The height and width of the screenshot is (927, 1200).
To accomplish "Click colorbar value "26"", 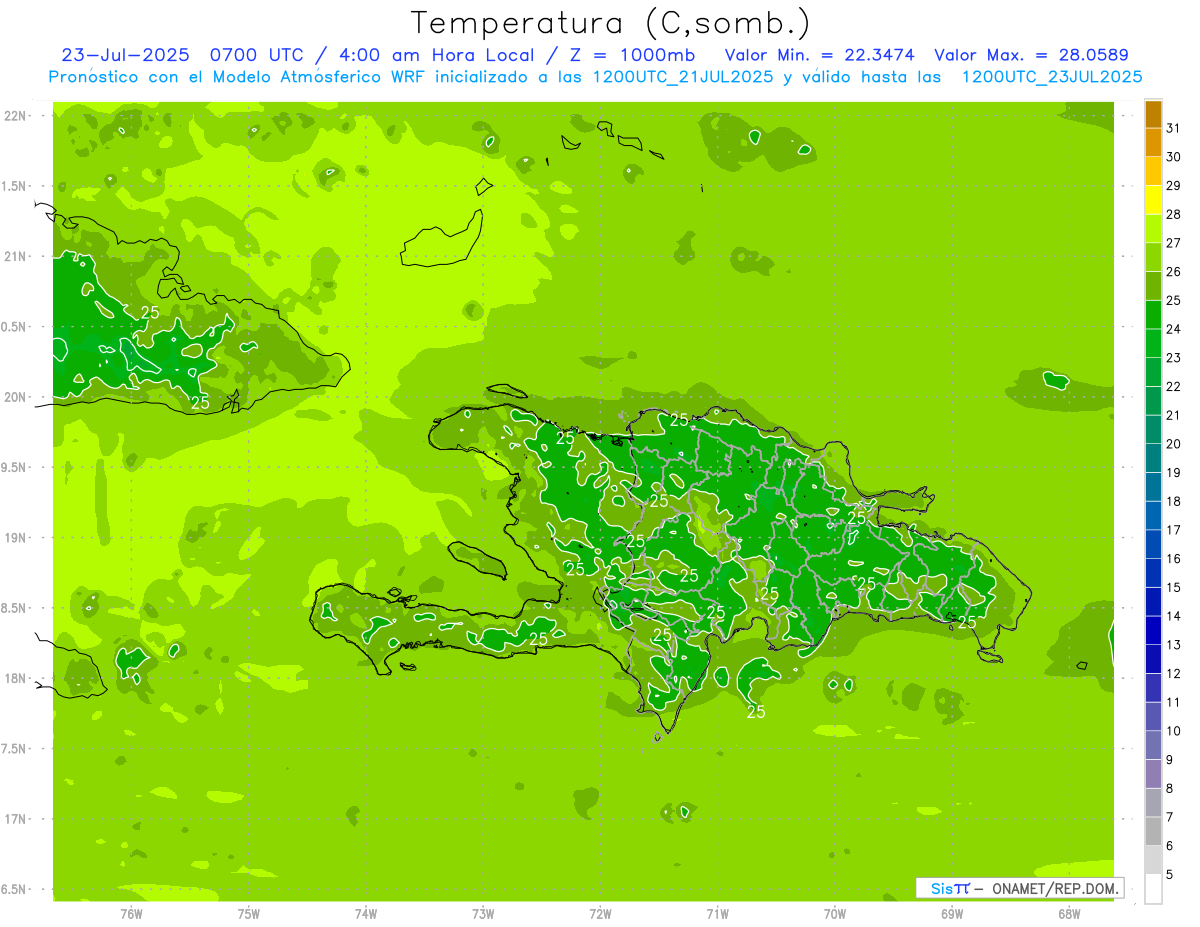I will click(1174, 272).
